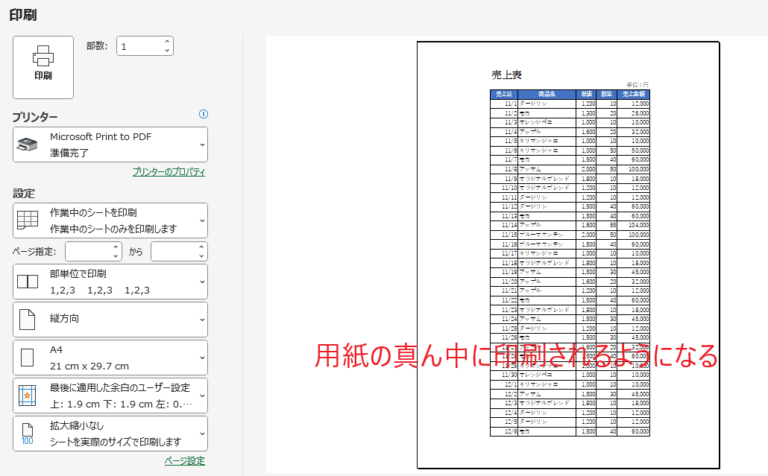The width and height of the screenshot is (768, 476).
Task: Click the page icon beside 縦方向
Action: click(x=27, y=320)
